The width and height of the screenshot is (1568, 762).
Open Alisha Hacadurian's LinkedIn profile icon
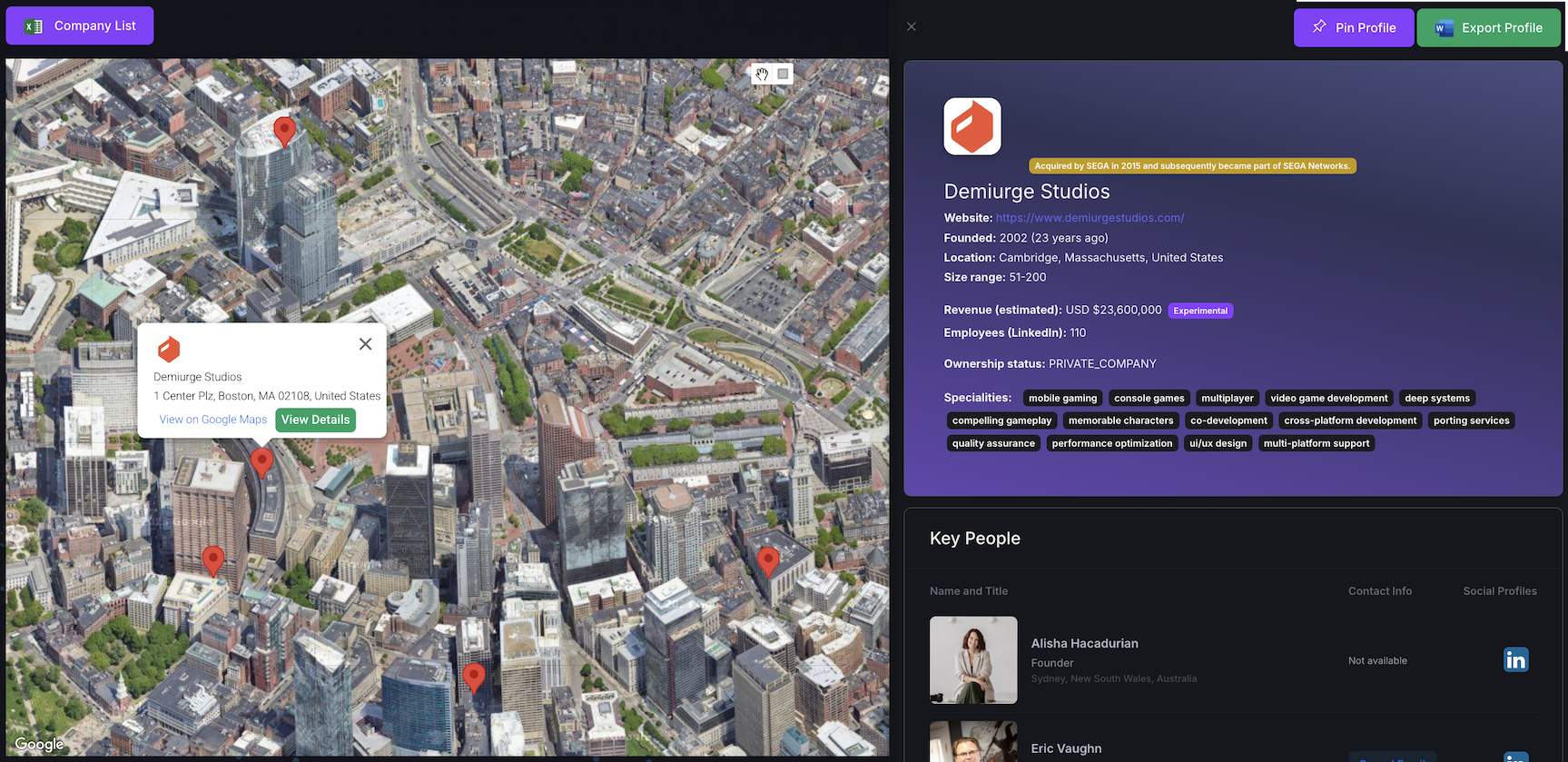coord(1515,659)
